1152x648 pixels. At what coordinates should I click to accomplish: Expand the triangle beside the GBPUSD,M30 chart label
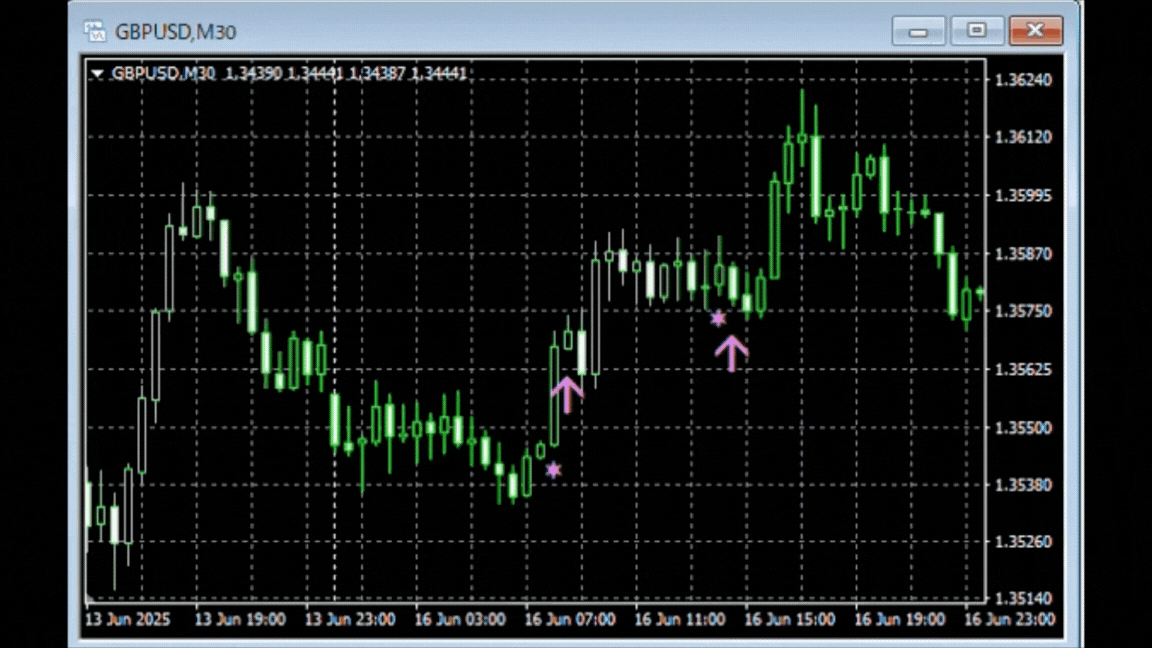click(x=97, y=73)
